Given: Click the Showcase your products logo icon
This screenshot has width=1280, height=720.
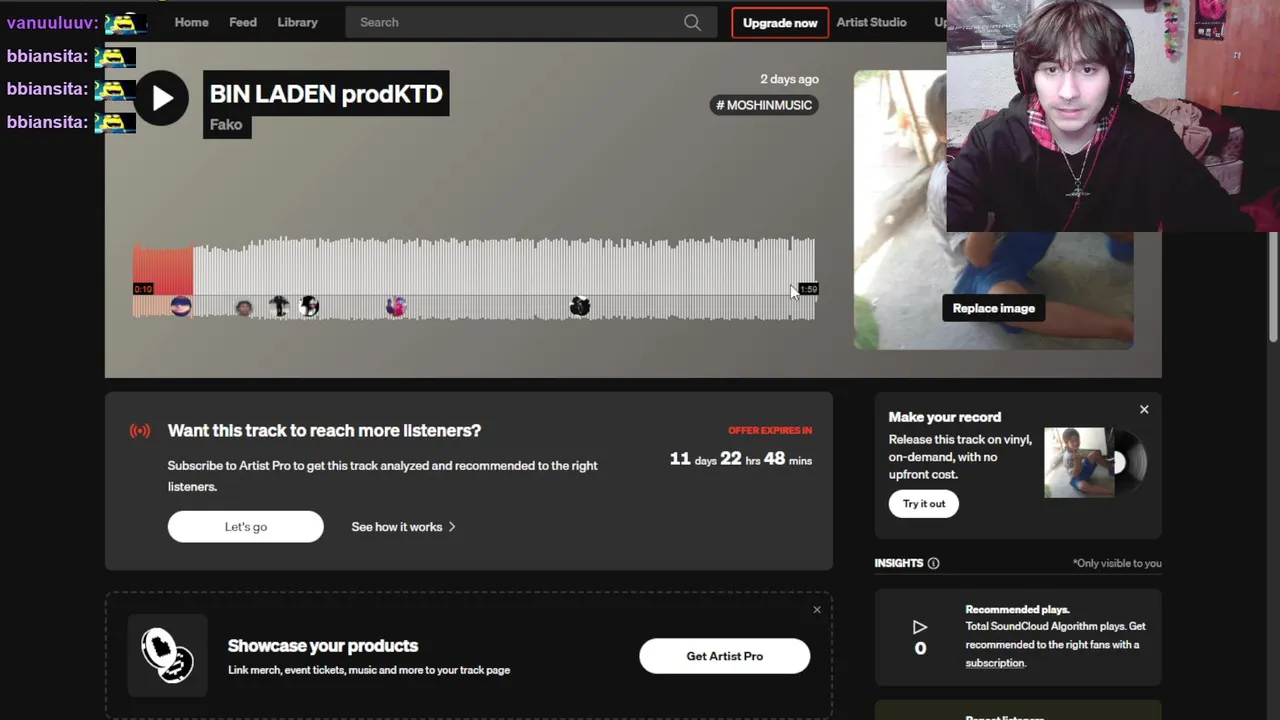Looking at the screenshot, I should click(167, 655).
